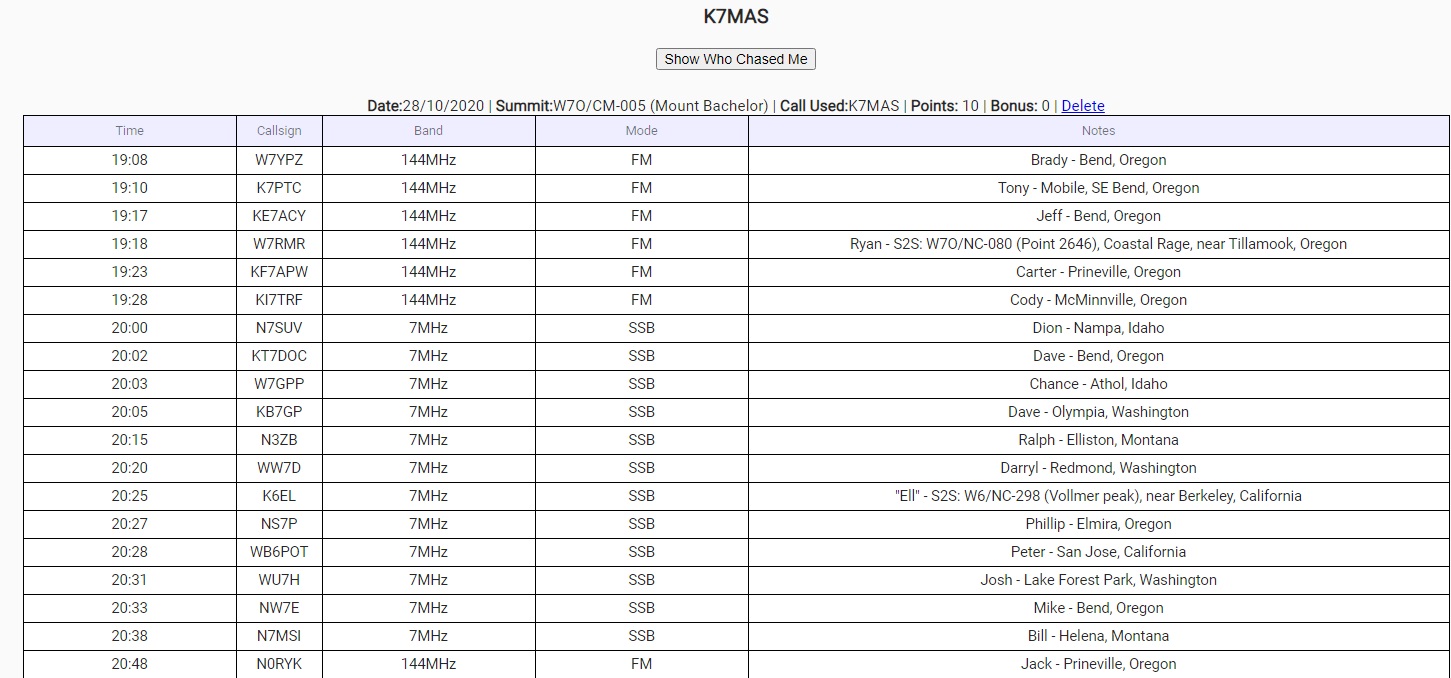Click the Time column header
This screenshot has height=678, width=1451.
pos(129,131)
